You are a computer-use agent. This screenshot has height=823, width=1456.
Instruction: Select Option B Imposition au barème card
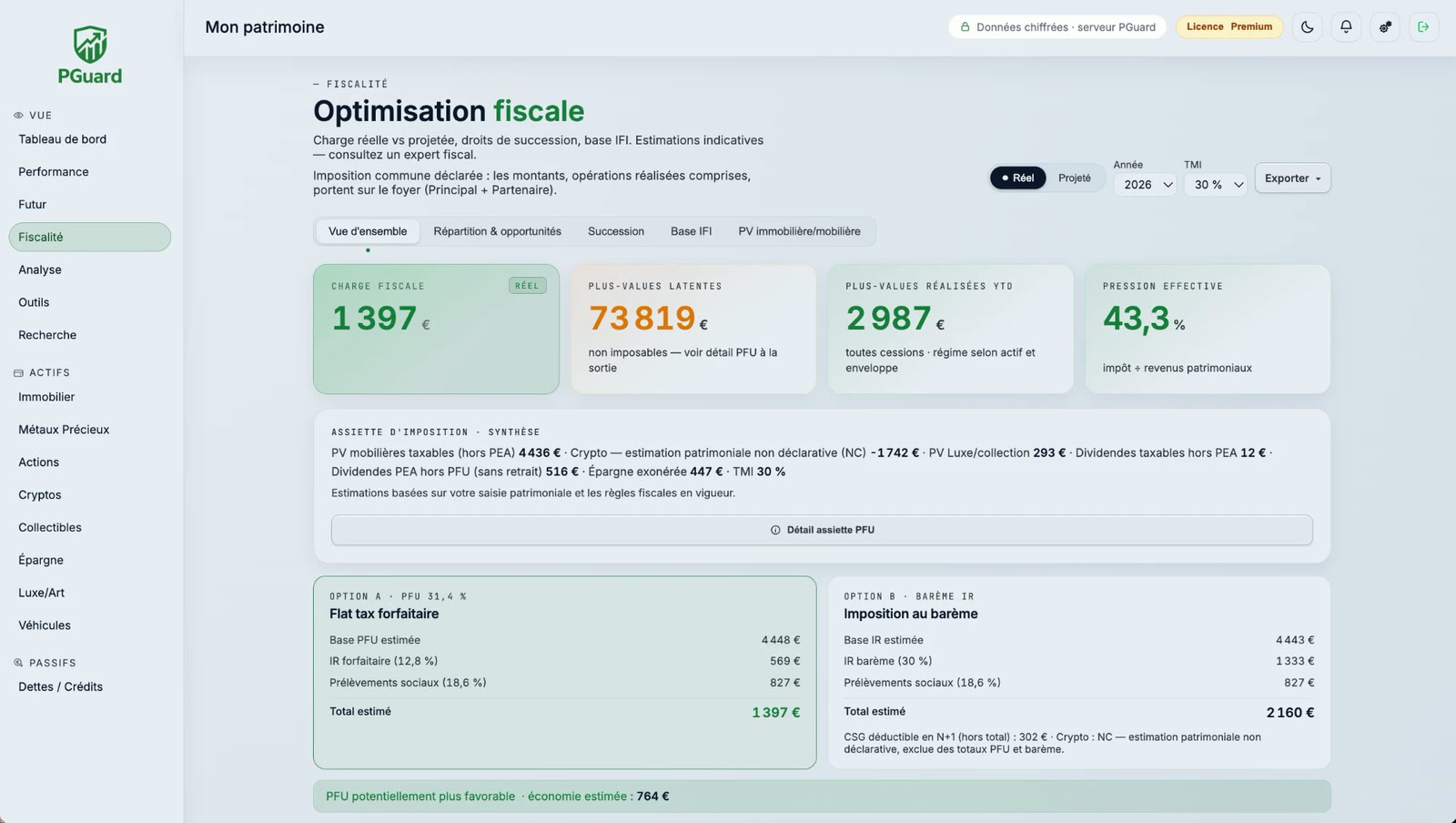click(x=1078, y=672)
